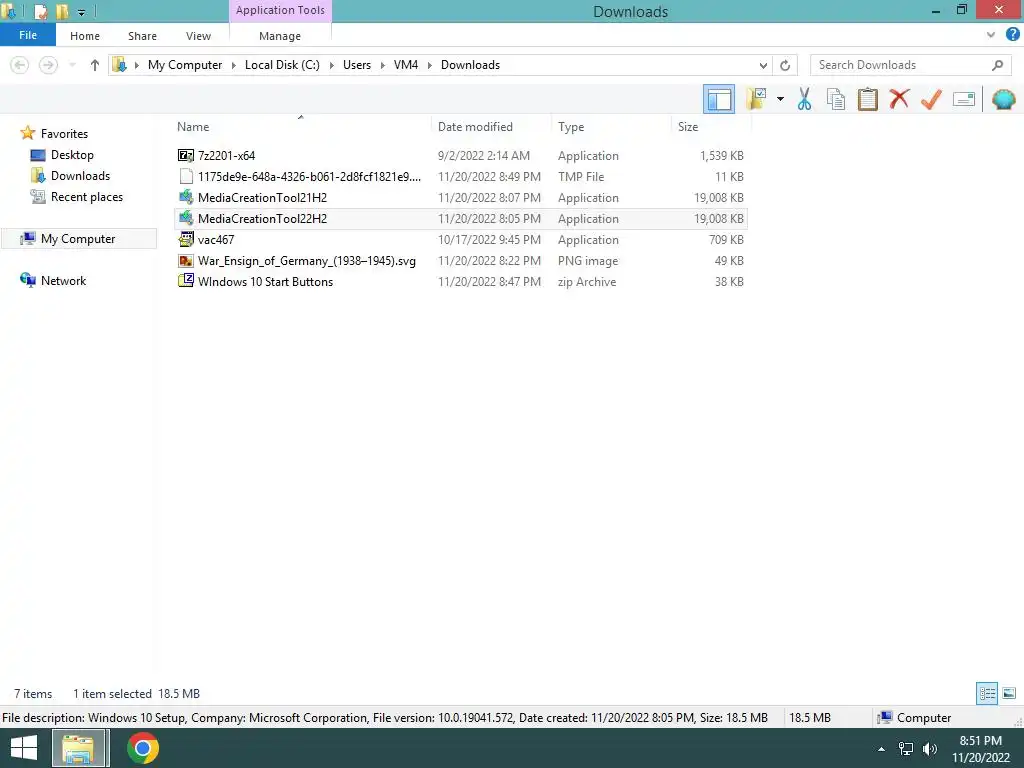Screen dimensions: 1024x768
Task: Click the orange checkmark Properties icon
Action: coord(931,99)
